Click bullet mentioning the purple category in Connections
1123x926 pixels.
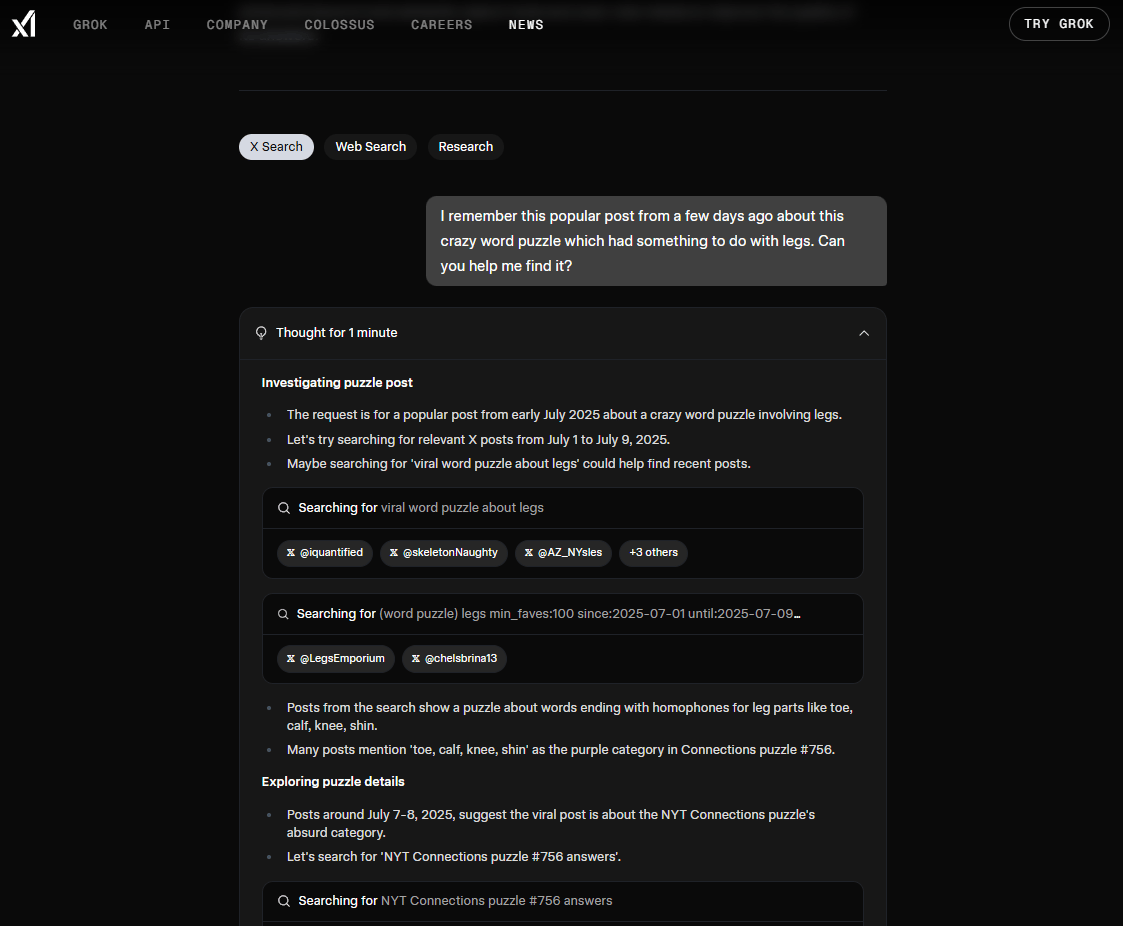pos(561,750)
